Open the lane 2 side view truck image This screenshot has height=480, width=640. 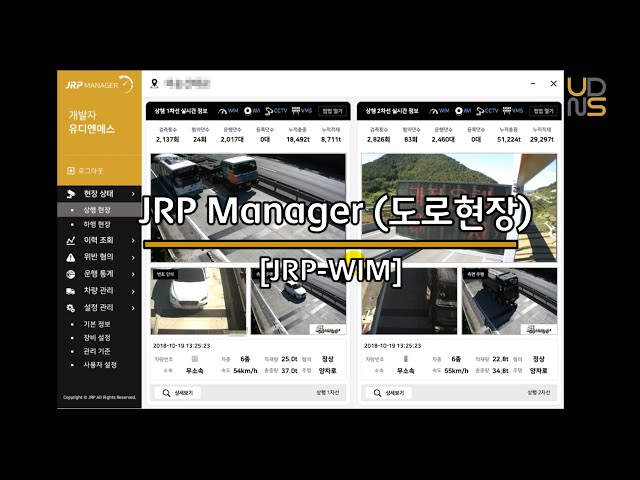[x=509, y=301]
